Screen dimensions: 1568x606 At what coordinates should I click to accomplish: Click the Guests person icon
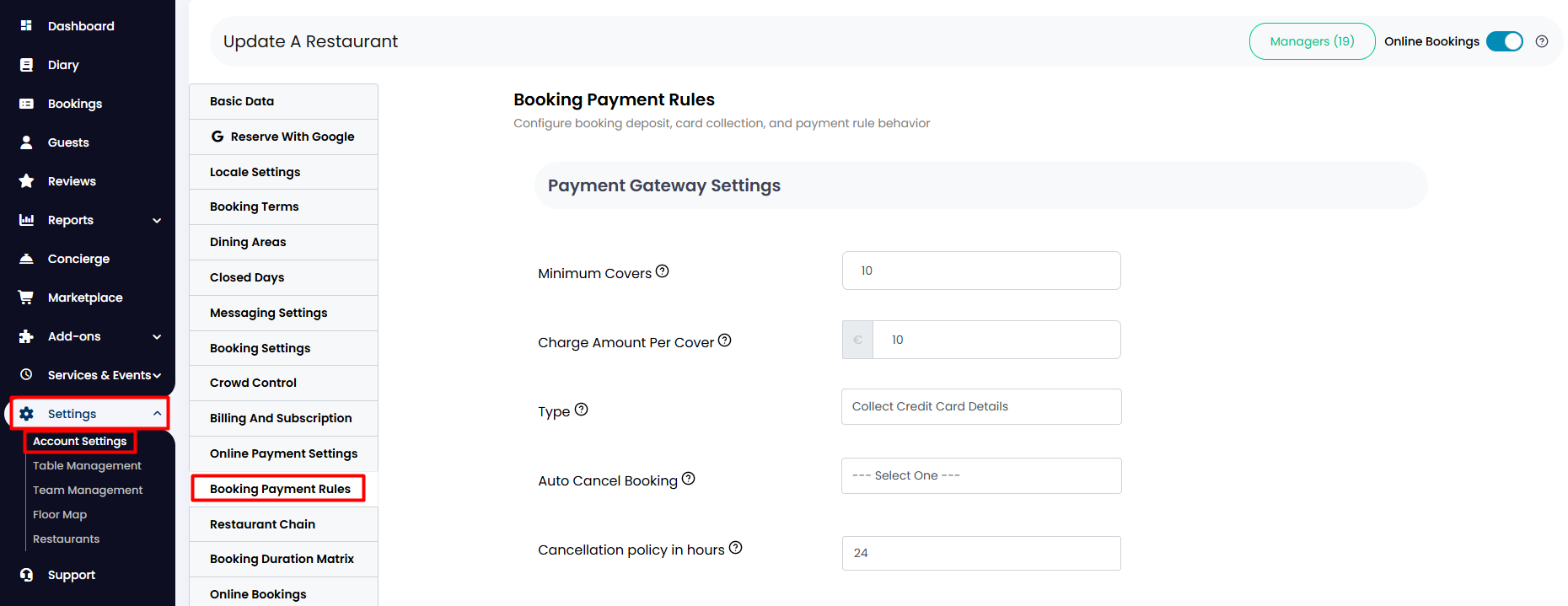pyautogui.click(x=26, y=142)
